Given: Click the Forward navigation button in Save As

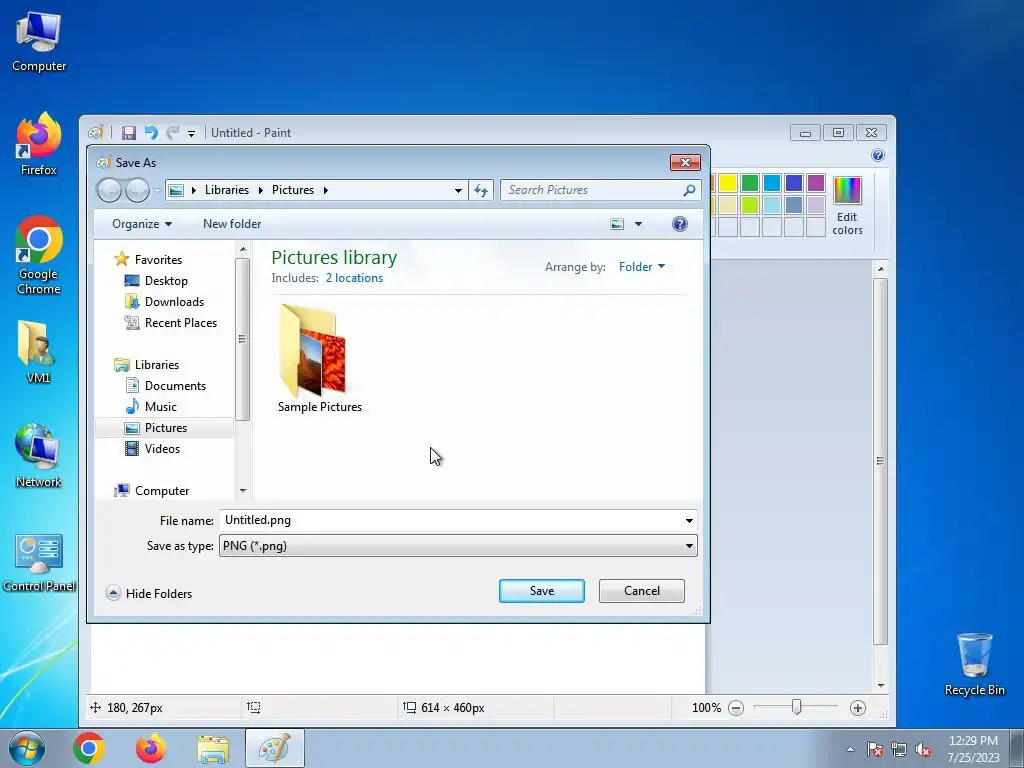Looking at the screenshot, I should coord(137,190).
